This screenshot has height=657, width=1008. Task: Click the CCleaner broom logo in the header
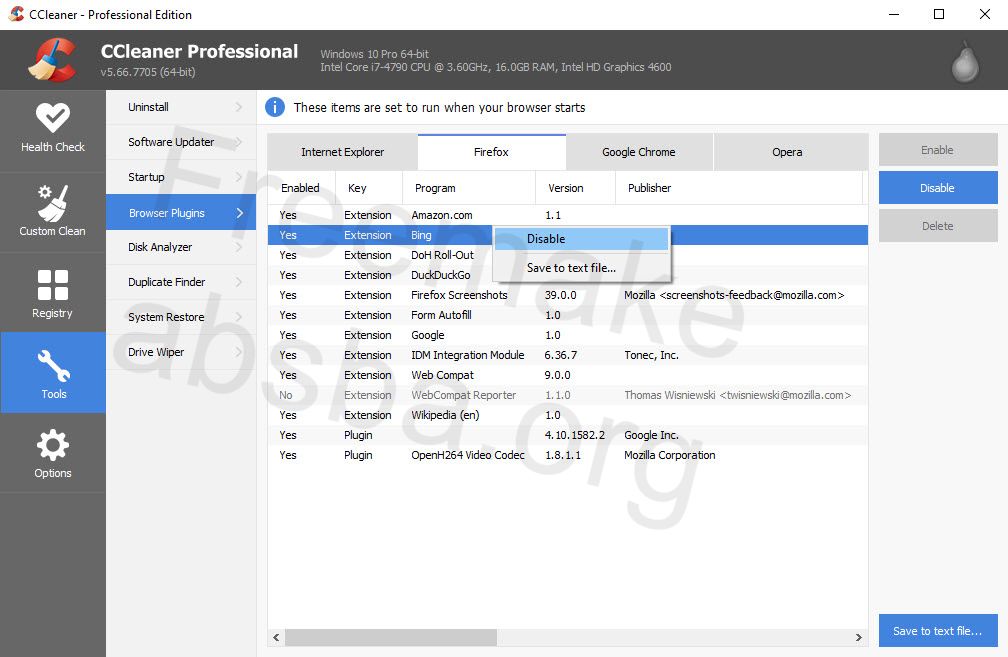(x=52, y=60)
